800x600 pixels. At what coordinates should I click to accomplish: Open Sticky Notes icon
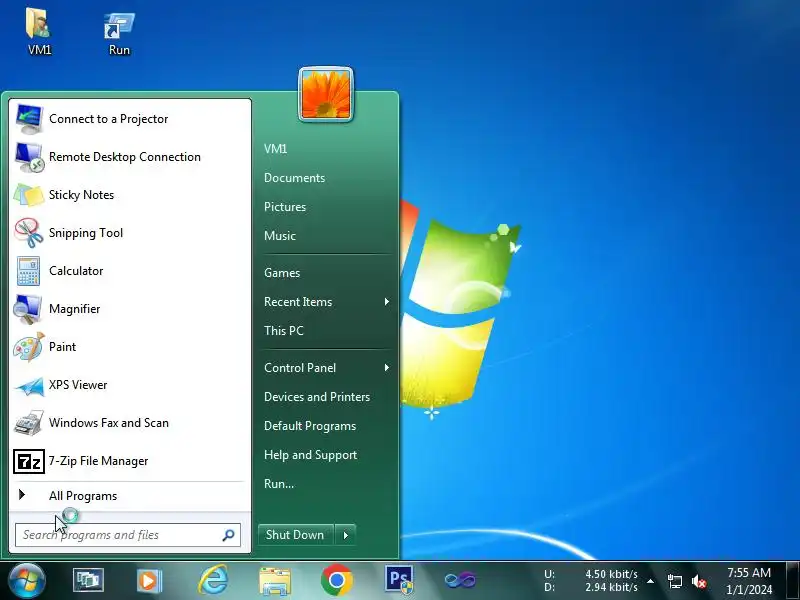(29, 195)
